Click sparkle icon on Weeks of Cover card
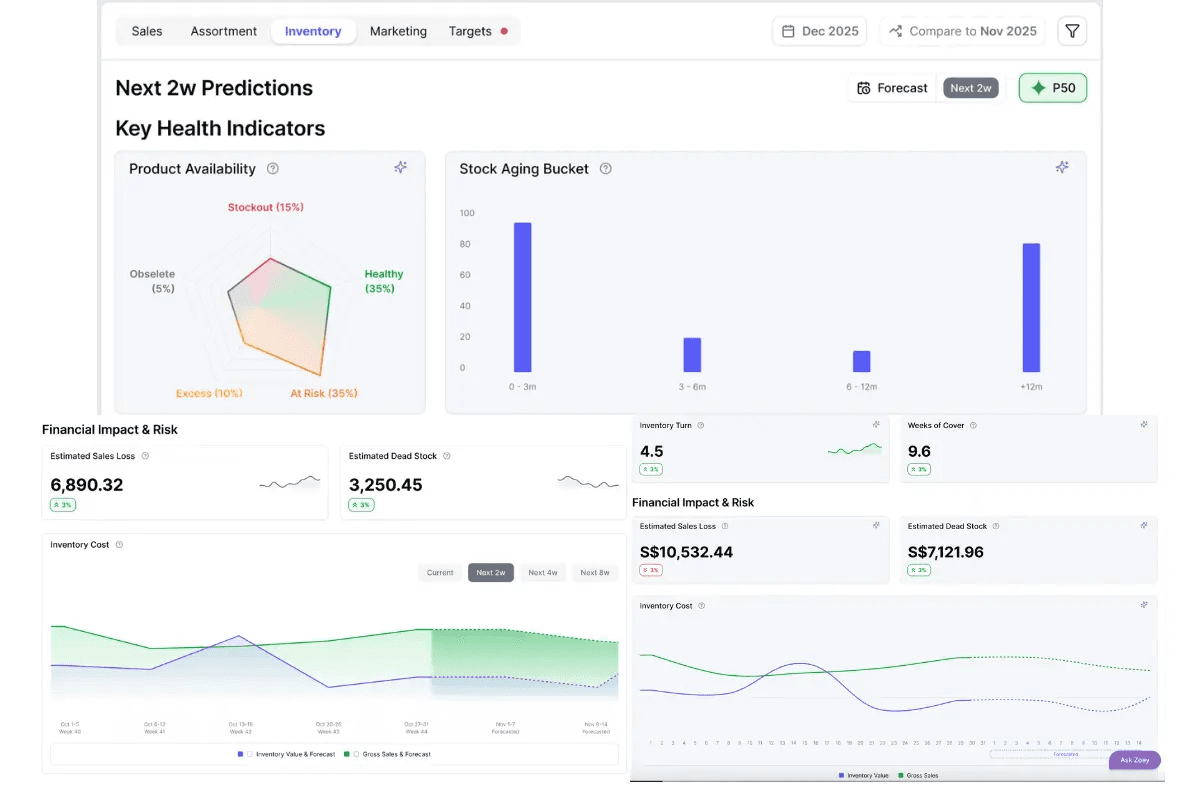Viewport: 1200px width, 800px height. pos(1144,425)
